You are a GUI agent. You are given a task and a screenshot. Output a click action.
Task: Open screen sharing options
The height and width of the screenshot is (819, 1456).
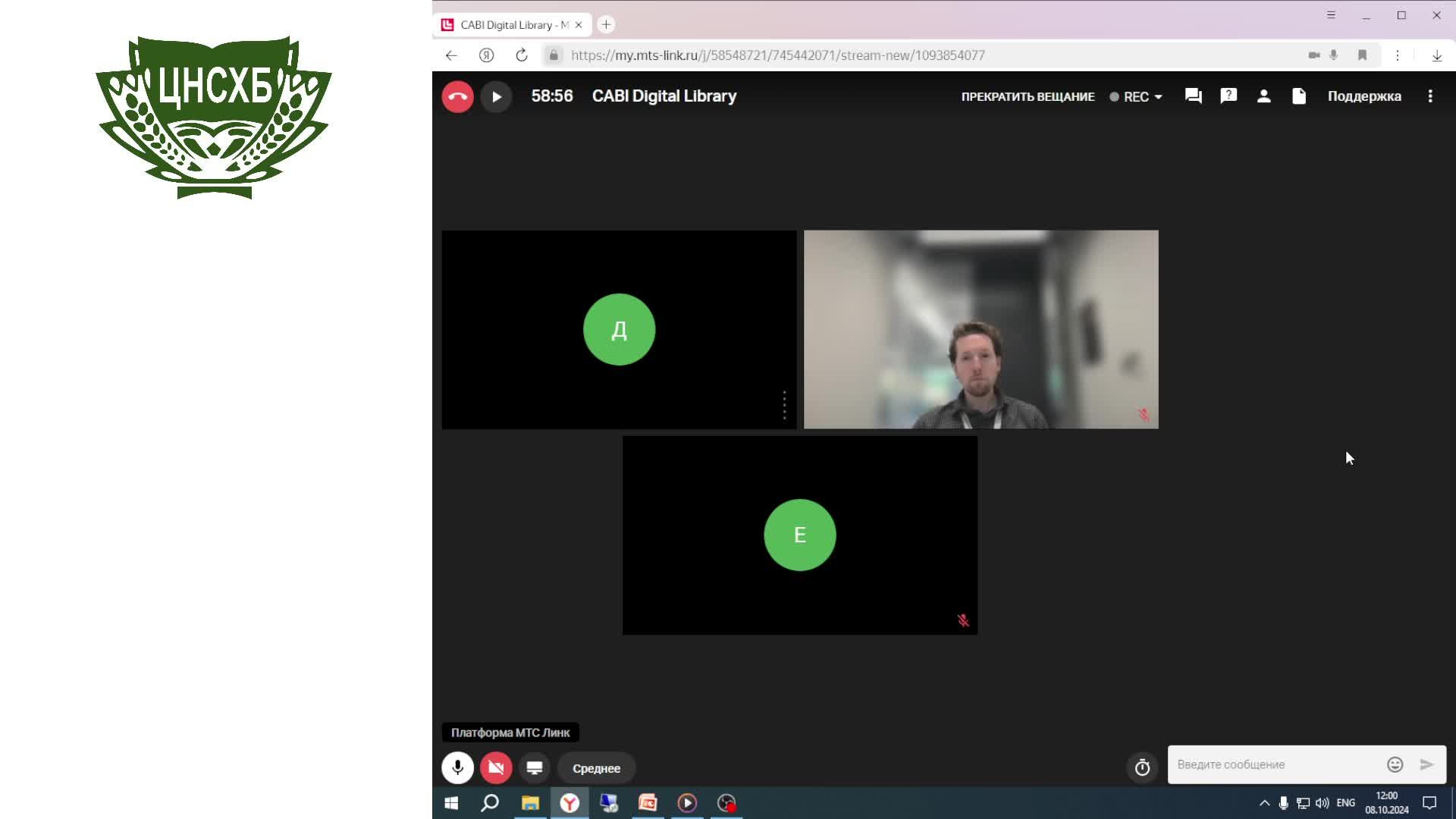point(534,767)
